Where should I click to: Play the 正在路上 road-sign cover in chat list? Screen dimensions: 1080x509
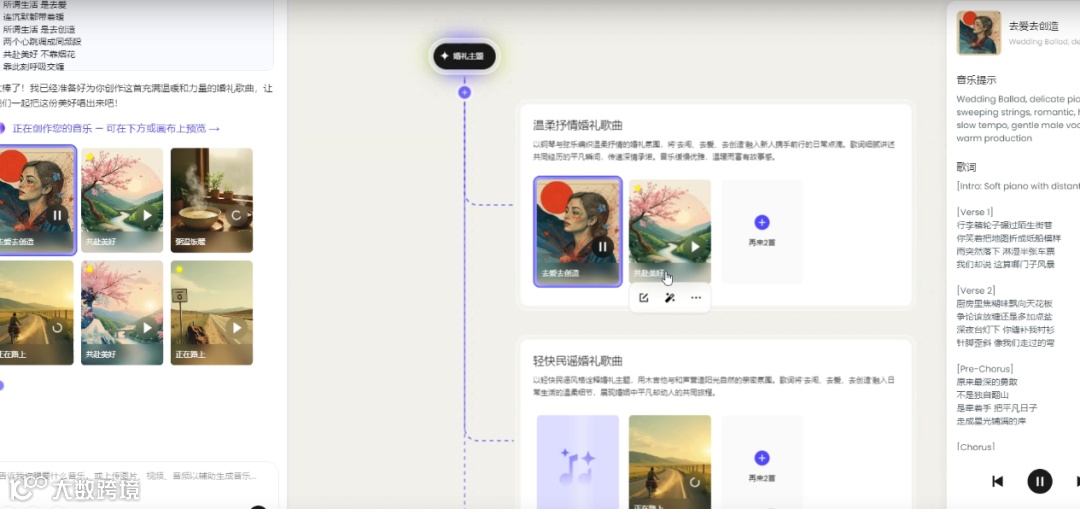click(x=236, y=328)
